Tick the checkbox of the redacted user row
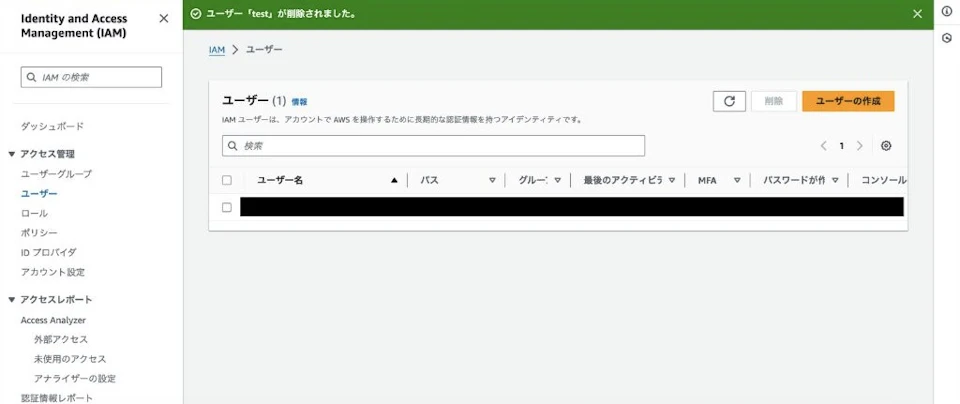Viewport: 960px width, 404px height. 227,208
